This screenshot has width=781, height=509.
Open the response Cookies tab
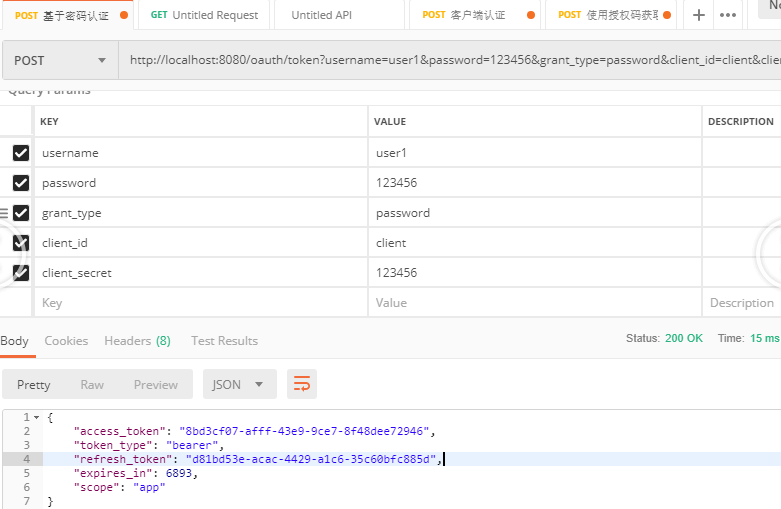point(66,341)
